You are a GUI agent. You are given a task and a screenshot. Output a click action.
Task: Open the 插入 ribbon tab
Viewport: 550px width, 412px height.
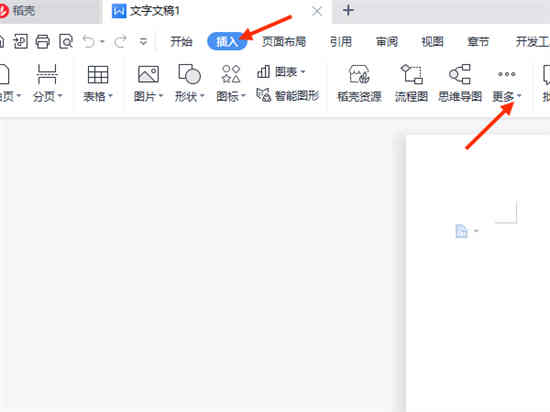227,41
